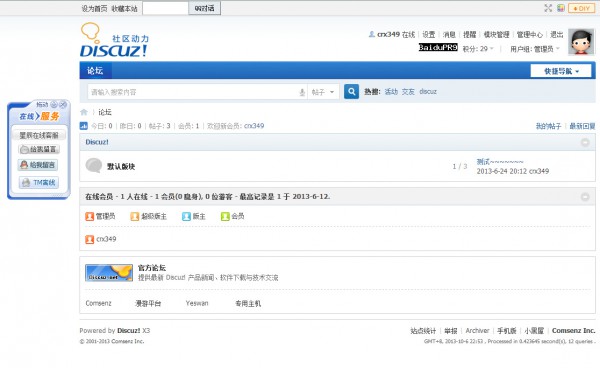The image size is (600, 368).
Task: Click the 版主 blue legend icon
Action: pyautogui.click(x=186, y=217)
